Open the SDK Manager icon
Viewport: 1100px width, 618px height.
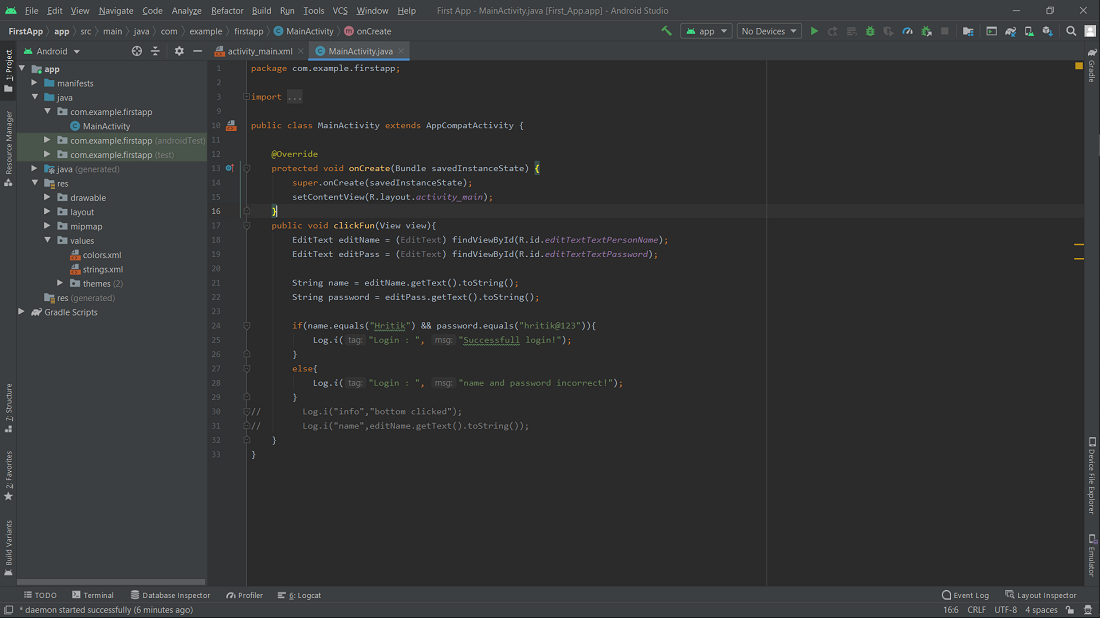point(1047,31)
